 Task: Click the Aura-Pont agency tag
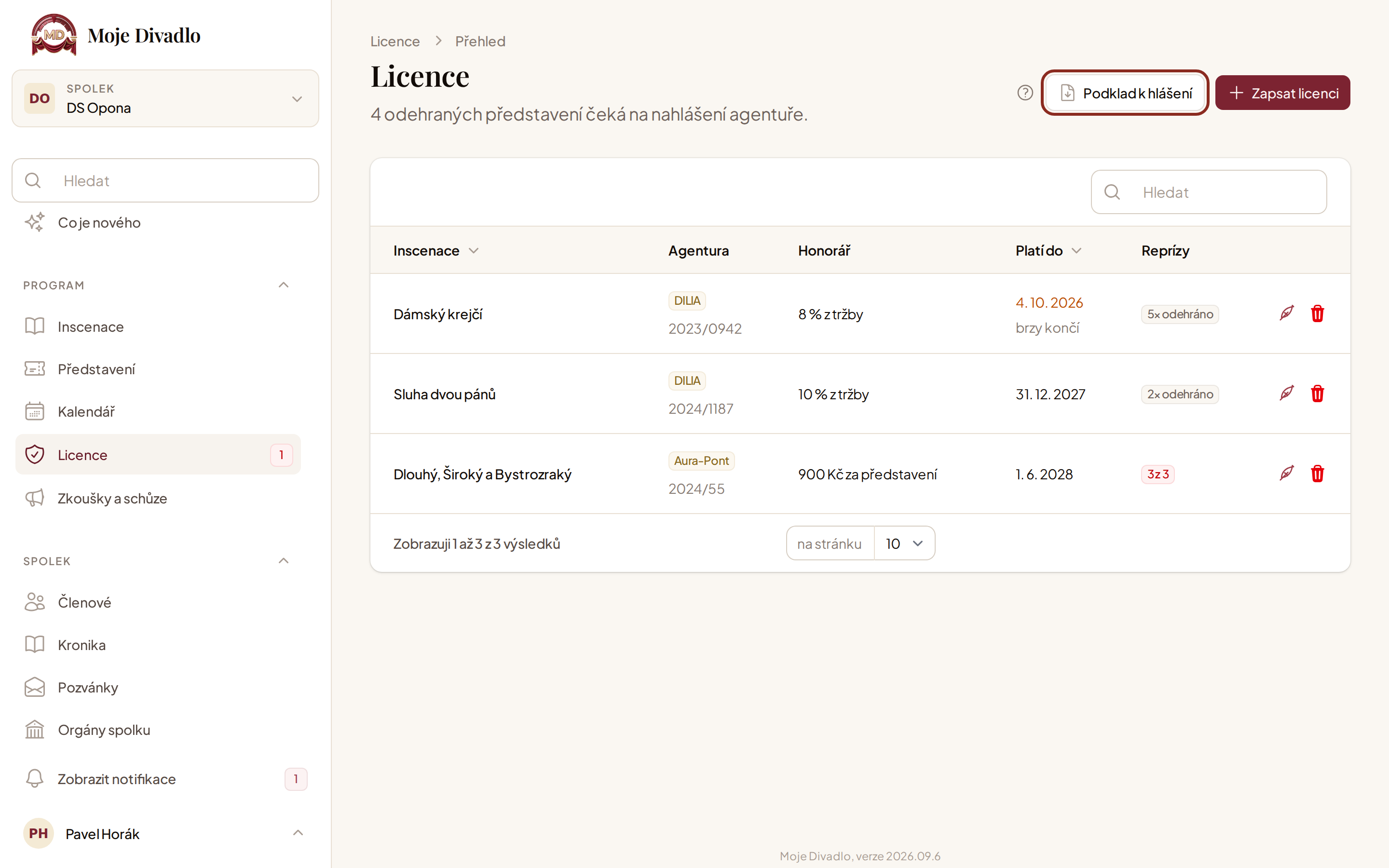point(701,461)
